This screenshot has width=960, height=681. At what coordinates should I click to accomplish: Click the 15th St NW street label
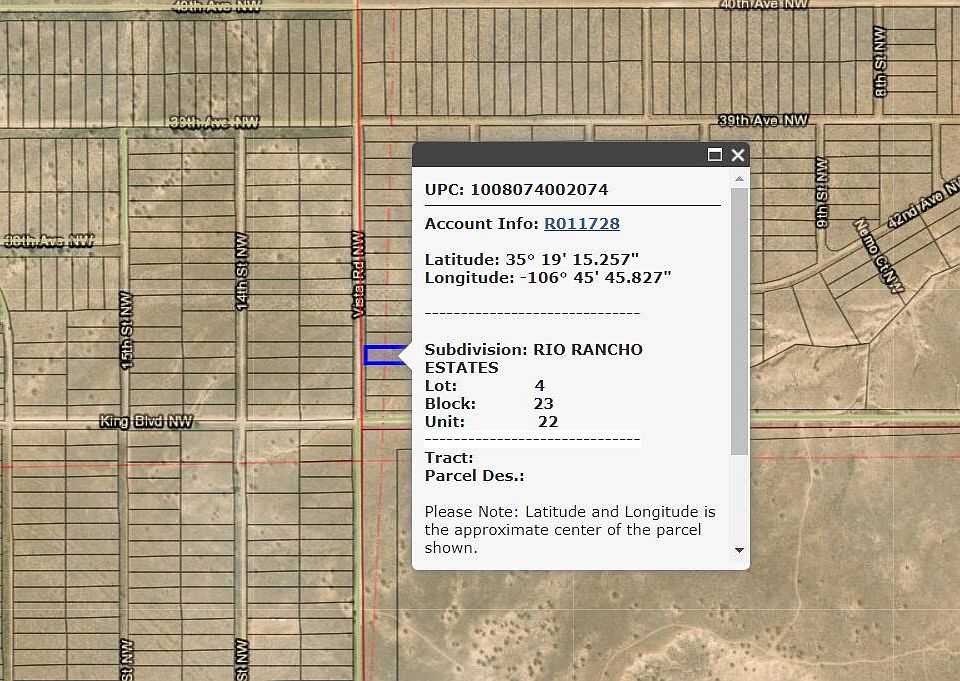pos(126,330)
